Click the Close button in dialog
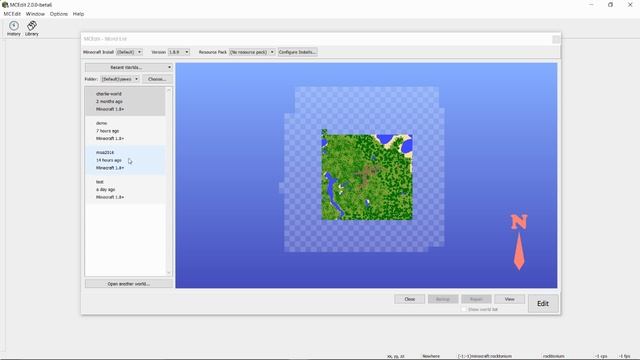 (x=409, y=299)
